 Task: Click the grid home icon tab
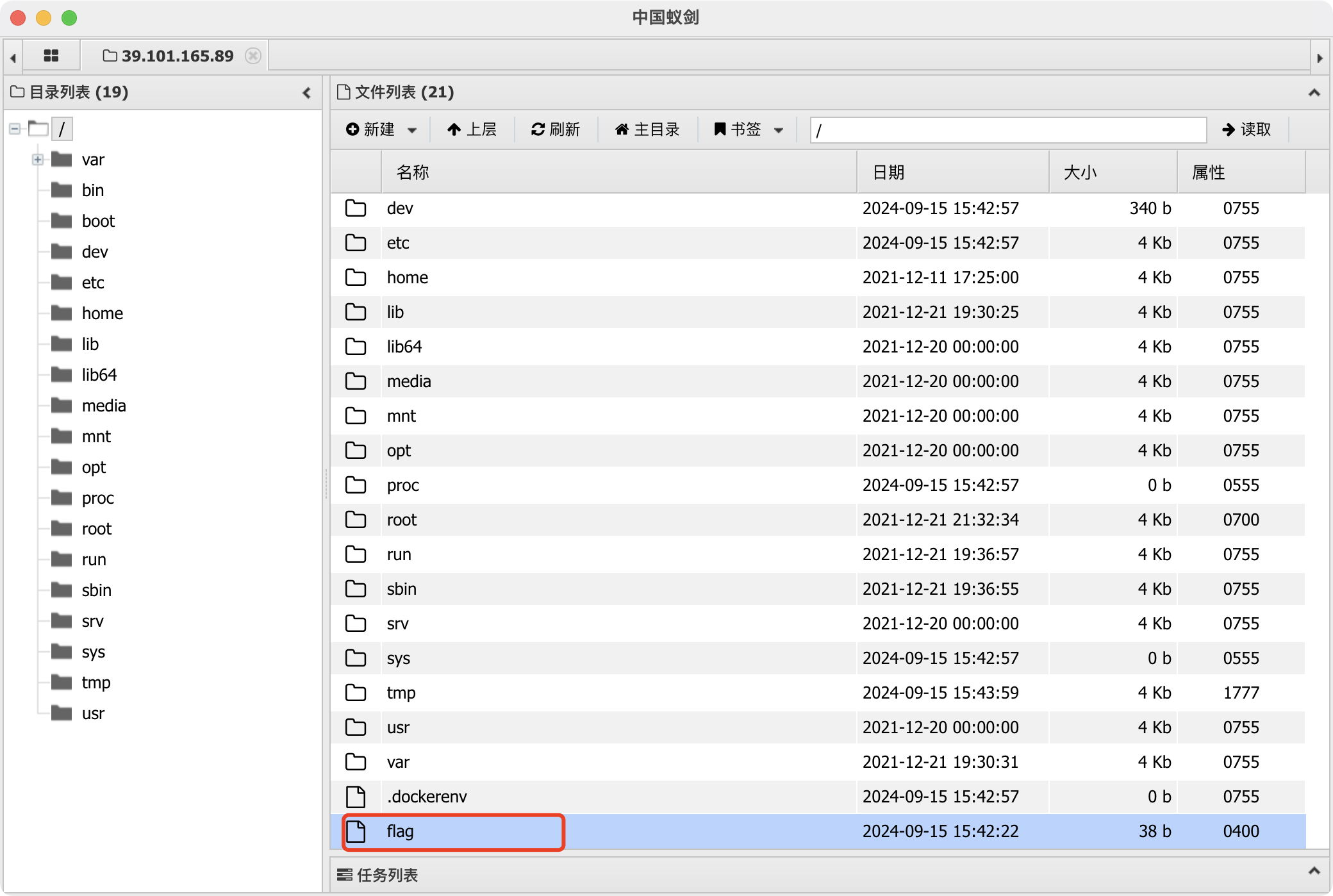click(51, 56)
